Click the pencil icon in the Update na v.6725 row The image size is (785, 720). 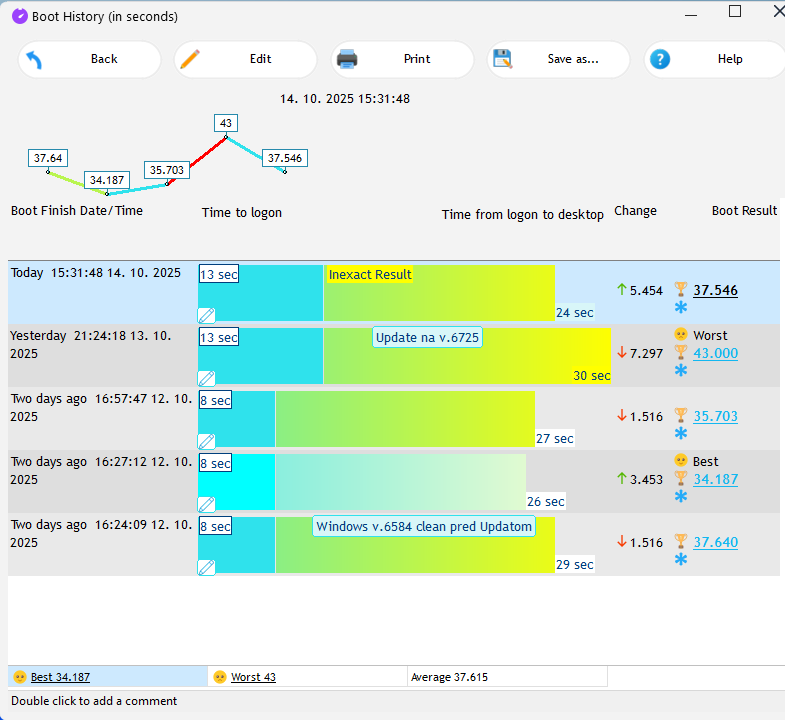point(206,377)
